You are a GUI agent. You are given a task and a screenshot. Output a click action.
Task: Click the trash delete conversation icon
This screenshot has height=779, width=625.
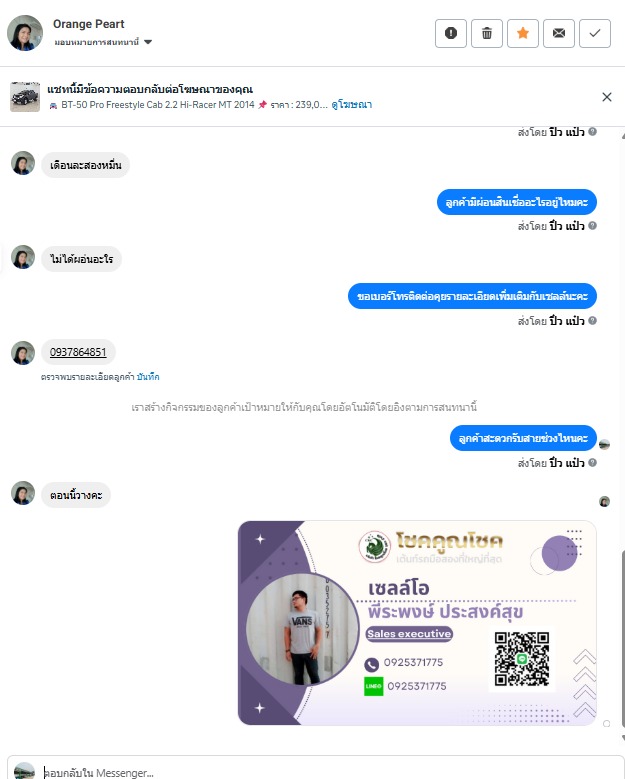487,33
